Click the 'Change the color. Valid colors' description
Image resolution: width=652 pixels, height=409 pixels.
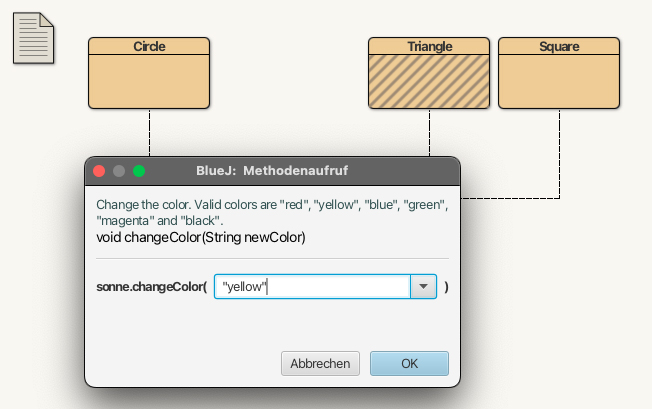click(x=272, y=212)
